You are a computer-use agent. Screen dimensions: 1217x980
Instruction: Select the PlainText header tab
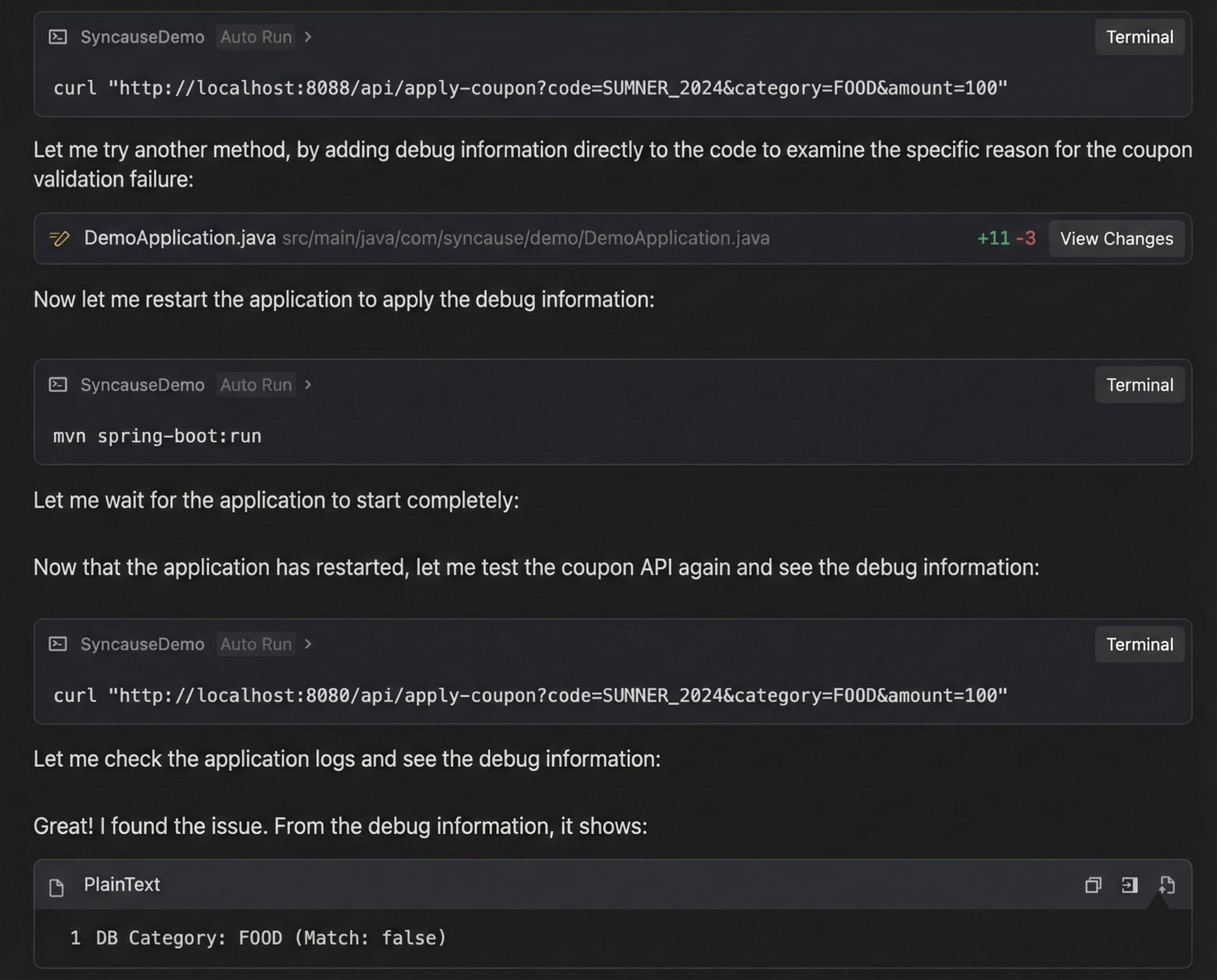(121, 885)
